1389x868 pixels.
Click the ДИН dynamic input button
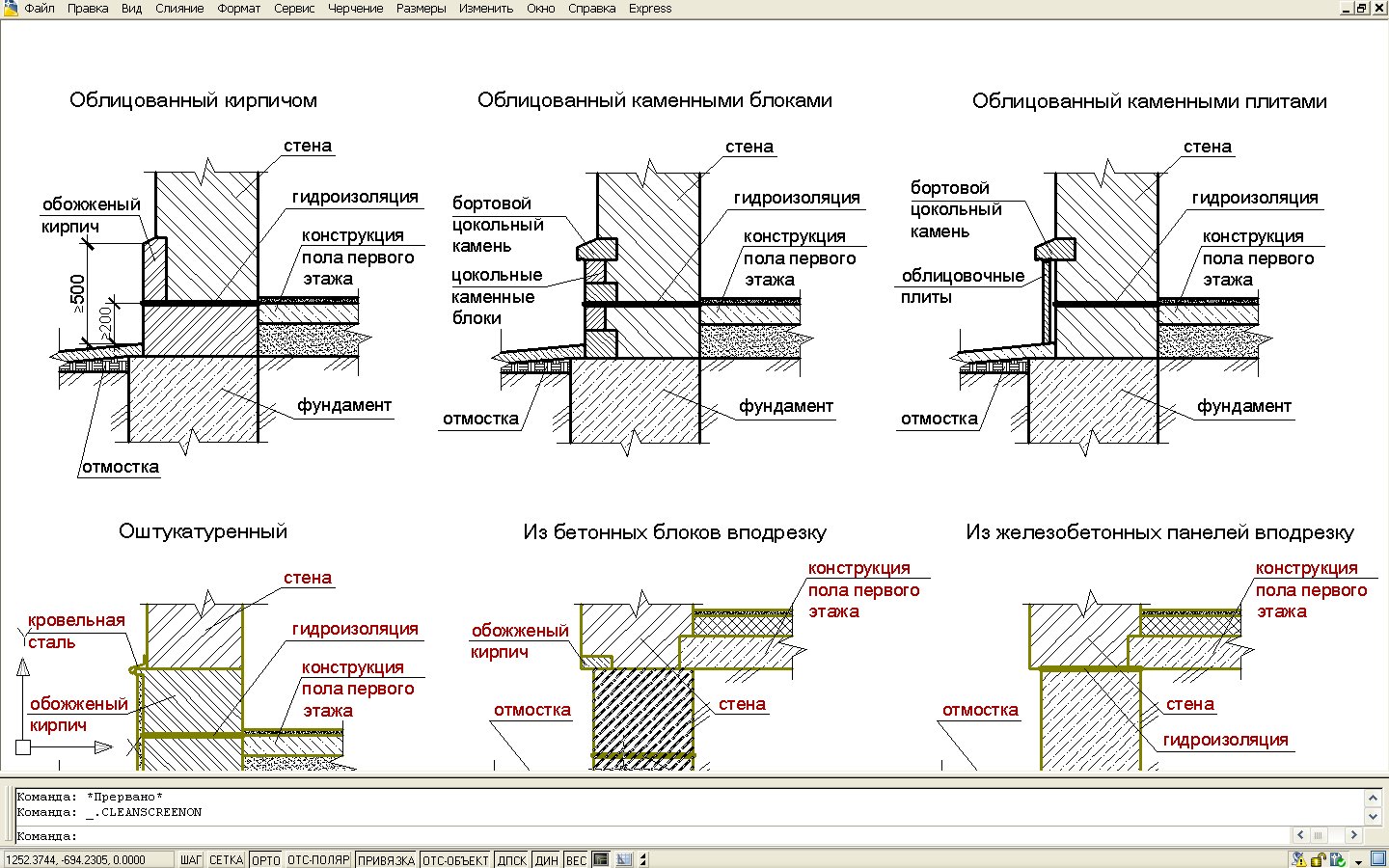coord(546,859)
